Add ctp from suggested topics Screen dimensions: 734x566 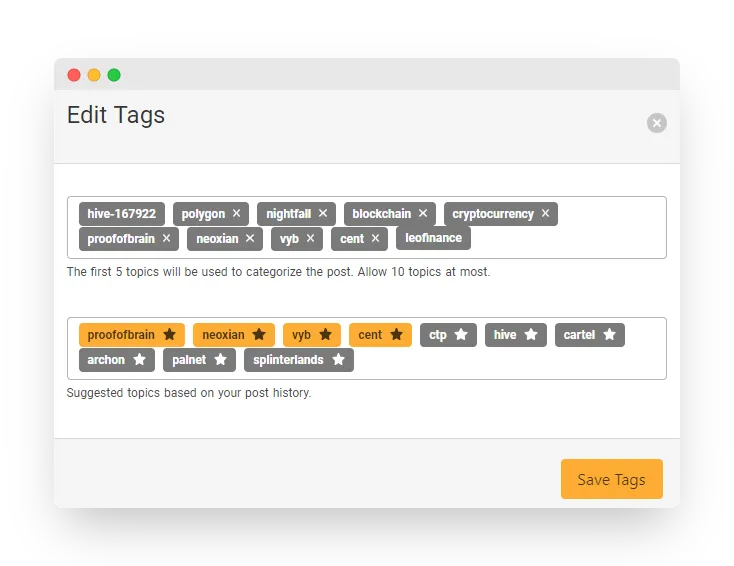[x=448, y=335]
